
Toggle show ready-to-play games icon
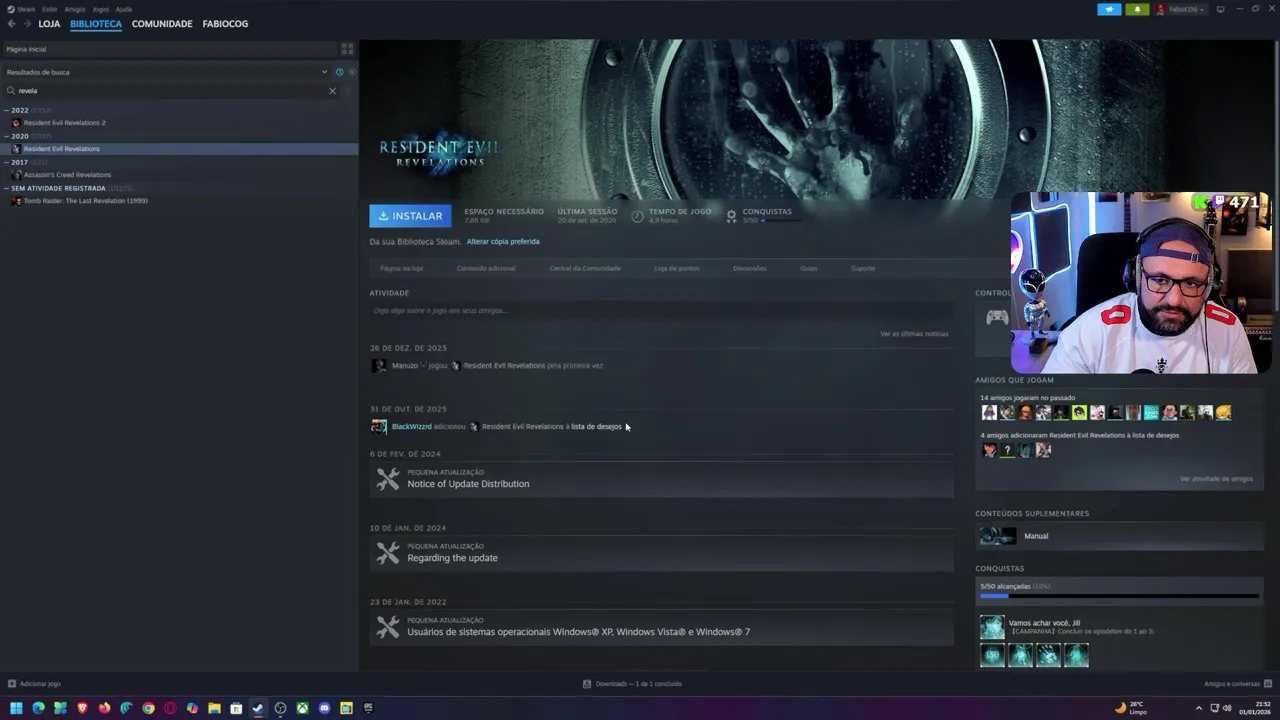click(351, 72)
